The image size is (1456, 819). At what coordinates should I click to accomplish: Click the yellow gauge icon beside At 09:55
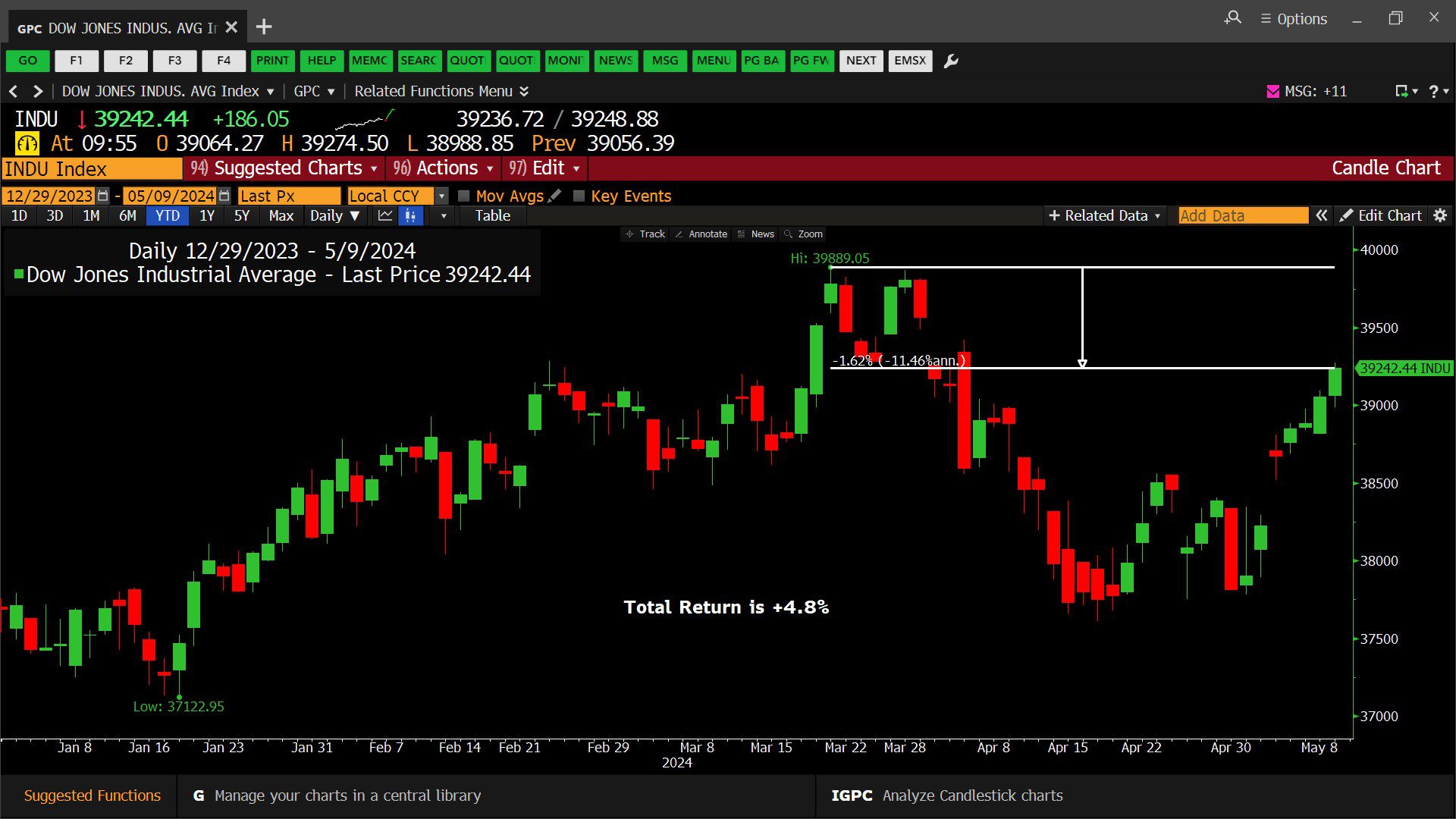[27, 143]
